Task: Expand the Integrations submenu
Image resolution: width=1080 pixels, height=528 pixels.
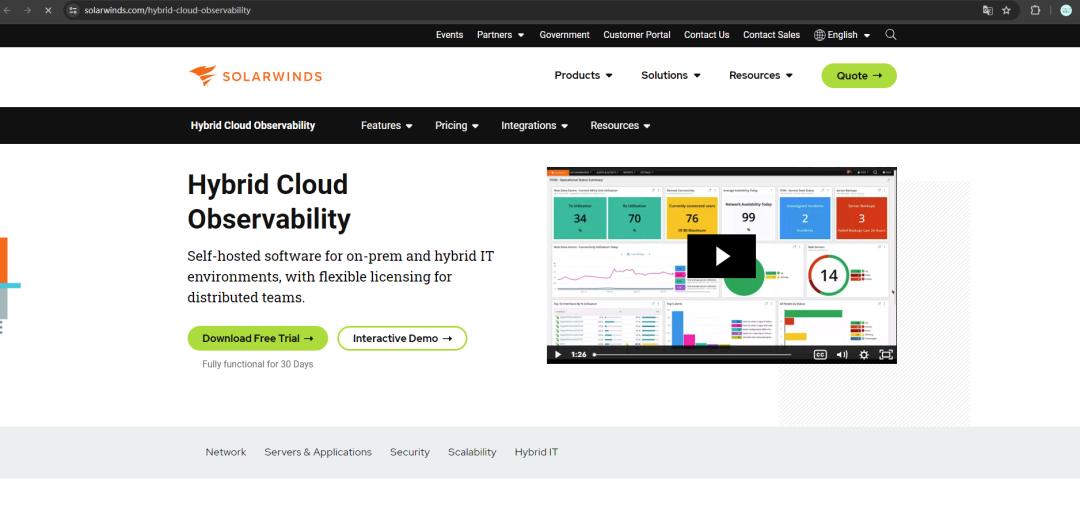Action: pos(534,125)
